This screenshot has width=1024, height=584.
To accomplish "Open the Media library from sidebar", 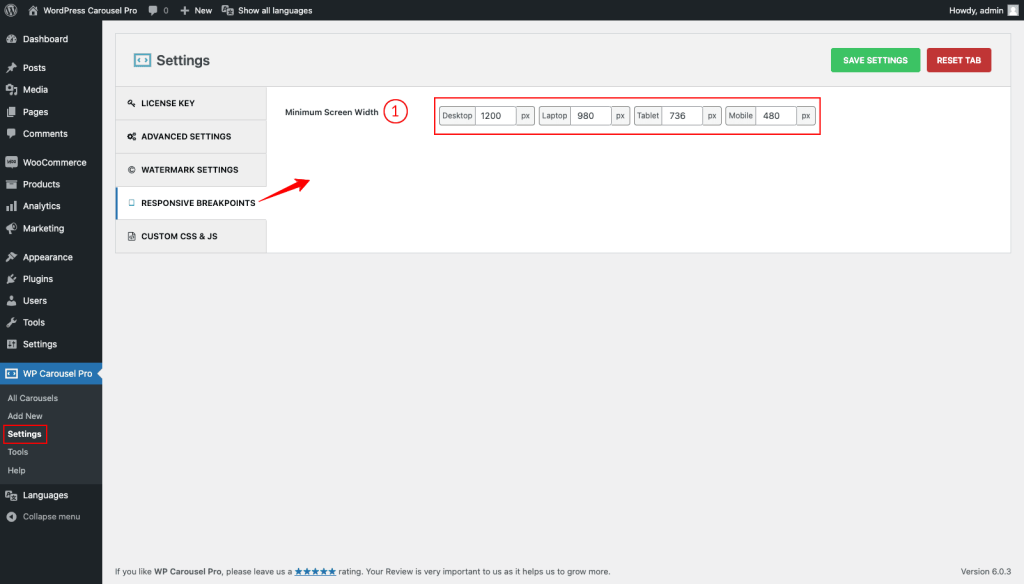I will [x=38, y=89].
